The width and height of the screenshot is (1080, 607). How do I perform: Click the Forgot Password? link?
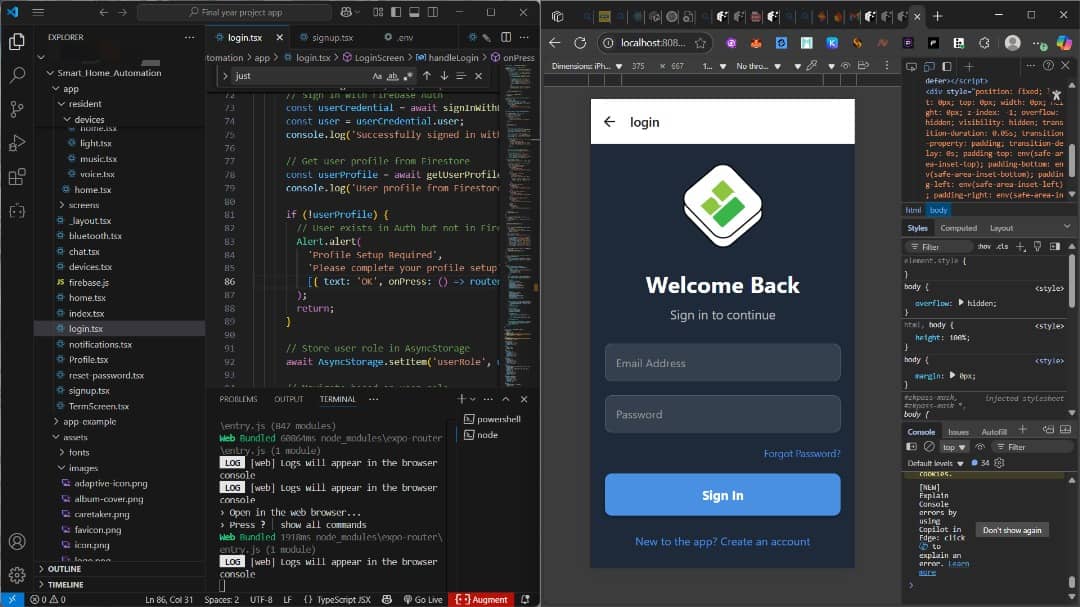pos(802,453)
